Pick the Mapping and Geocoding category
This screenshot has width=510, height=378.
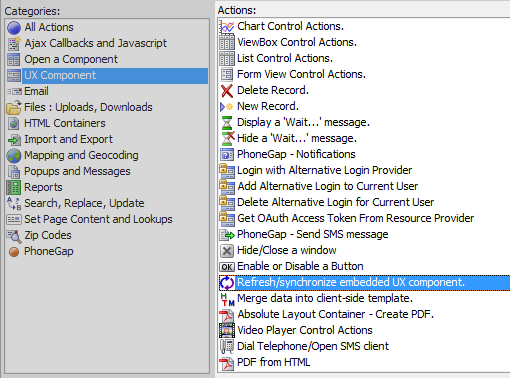[x=81, y=155]
